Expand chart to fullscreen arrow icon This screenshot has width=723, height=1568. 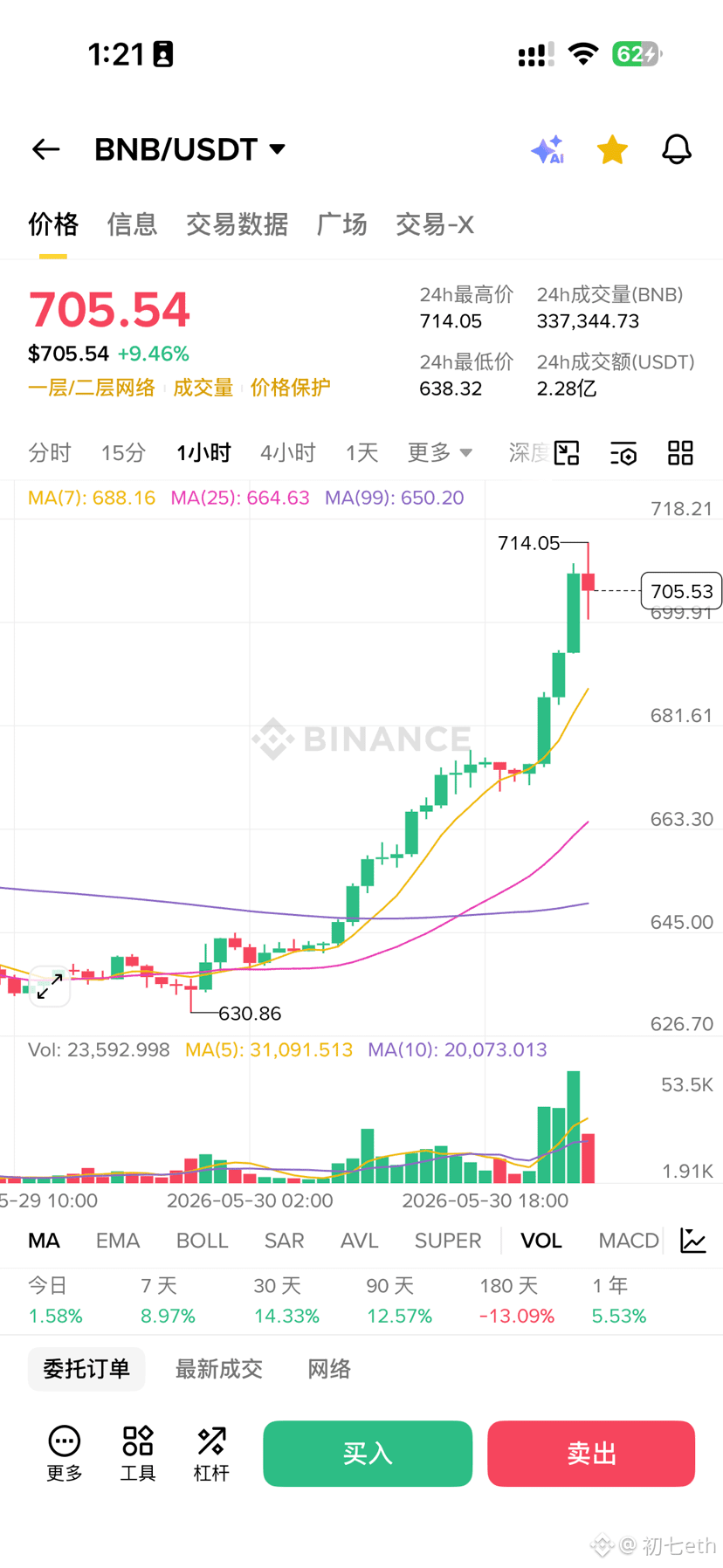tap(50, 987)
